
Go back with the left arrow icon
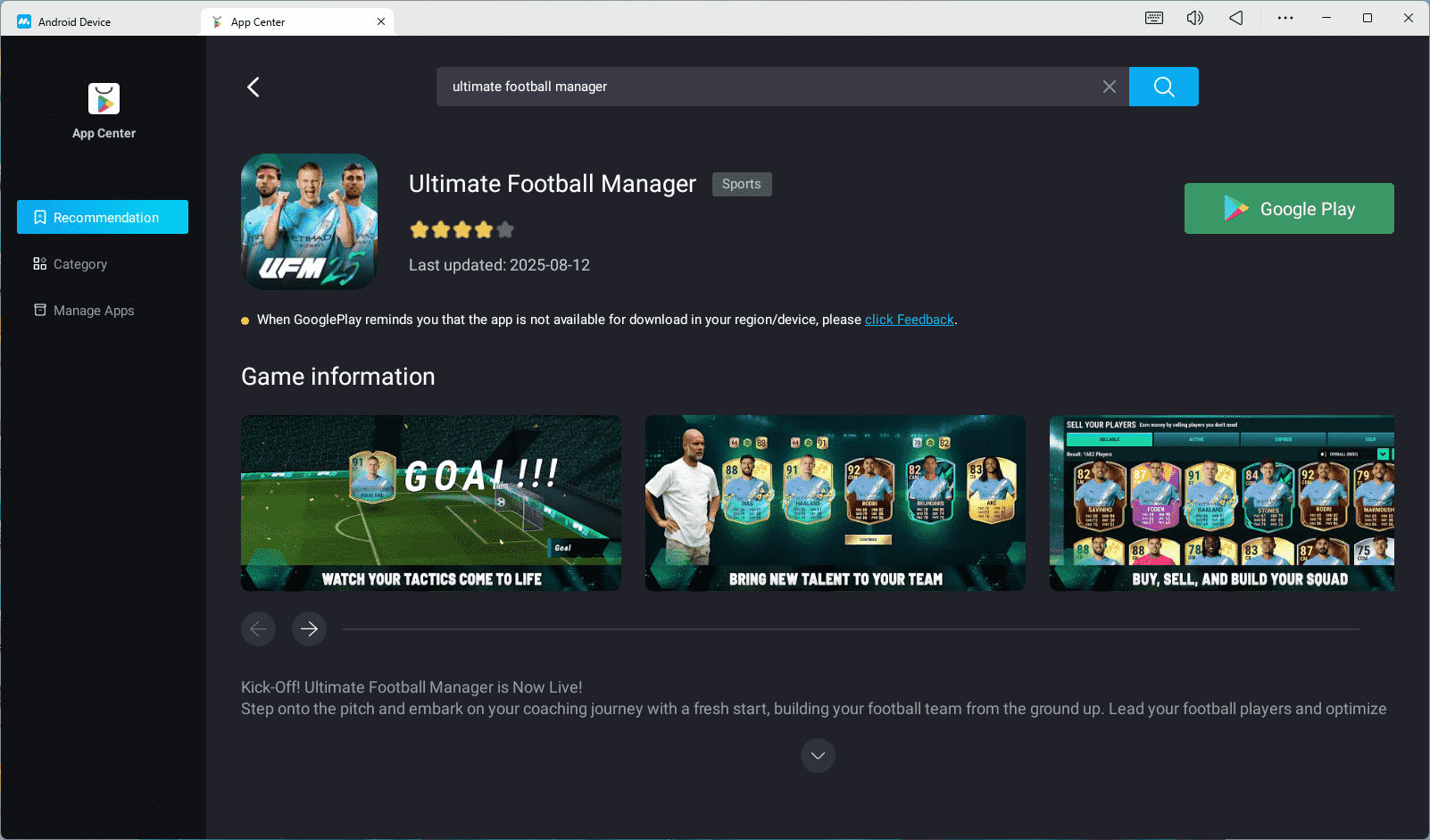[x=254, y=87]
